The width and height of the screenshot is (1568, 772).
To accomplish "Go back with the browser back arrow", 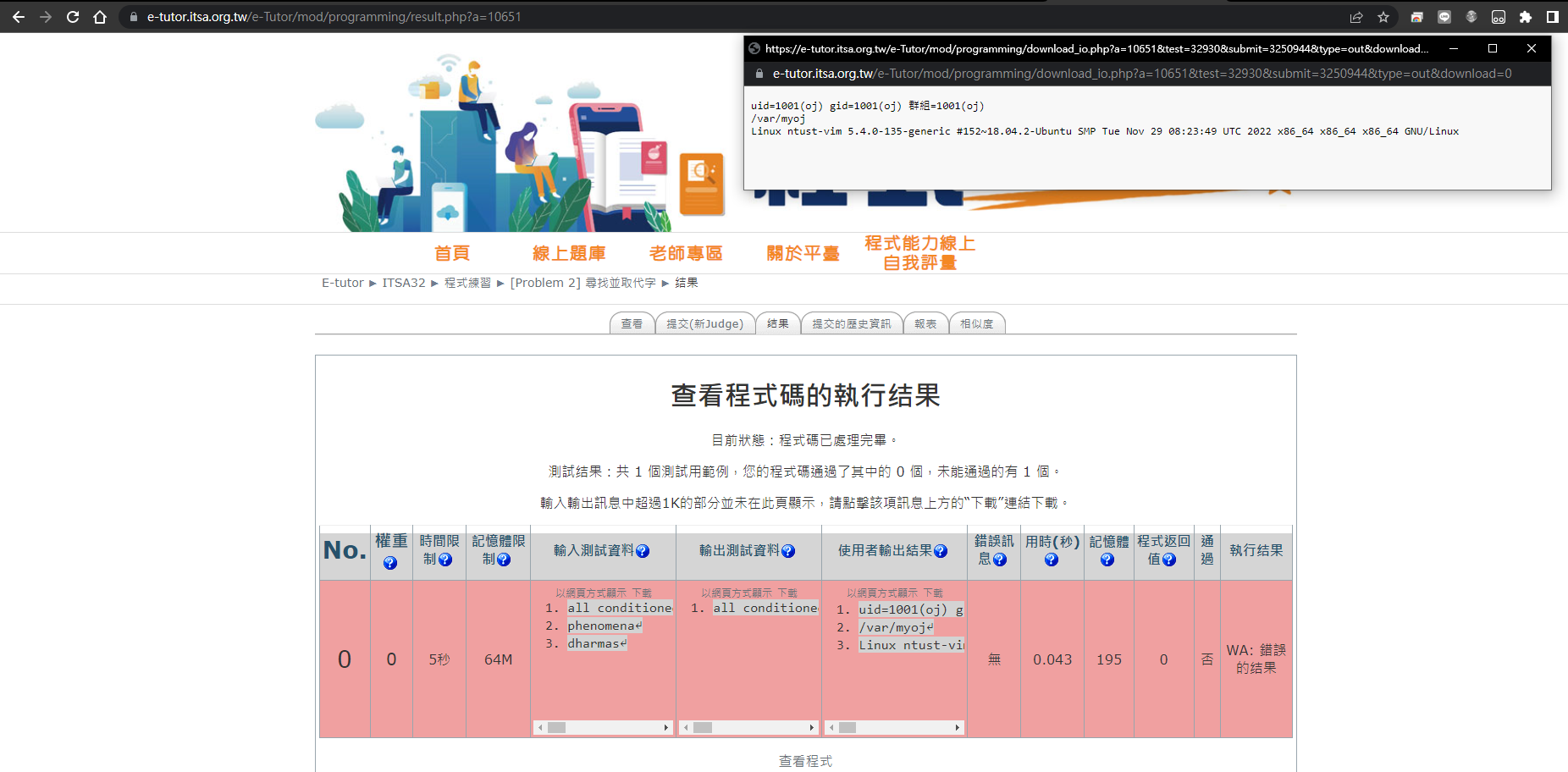I will 19,17.
